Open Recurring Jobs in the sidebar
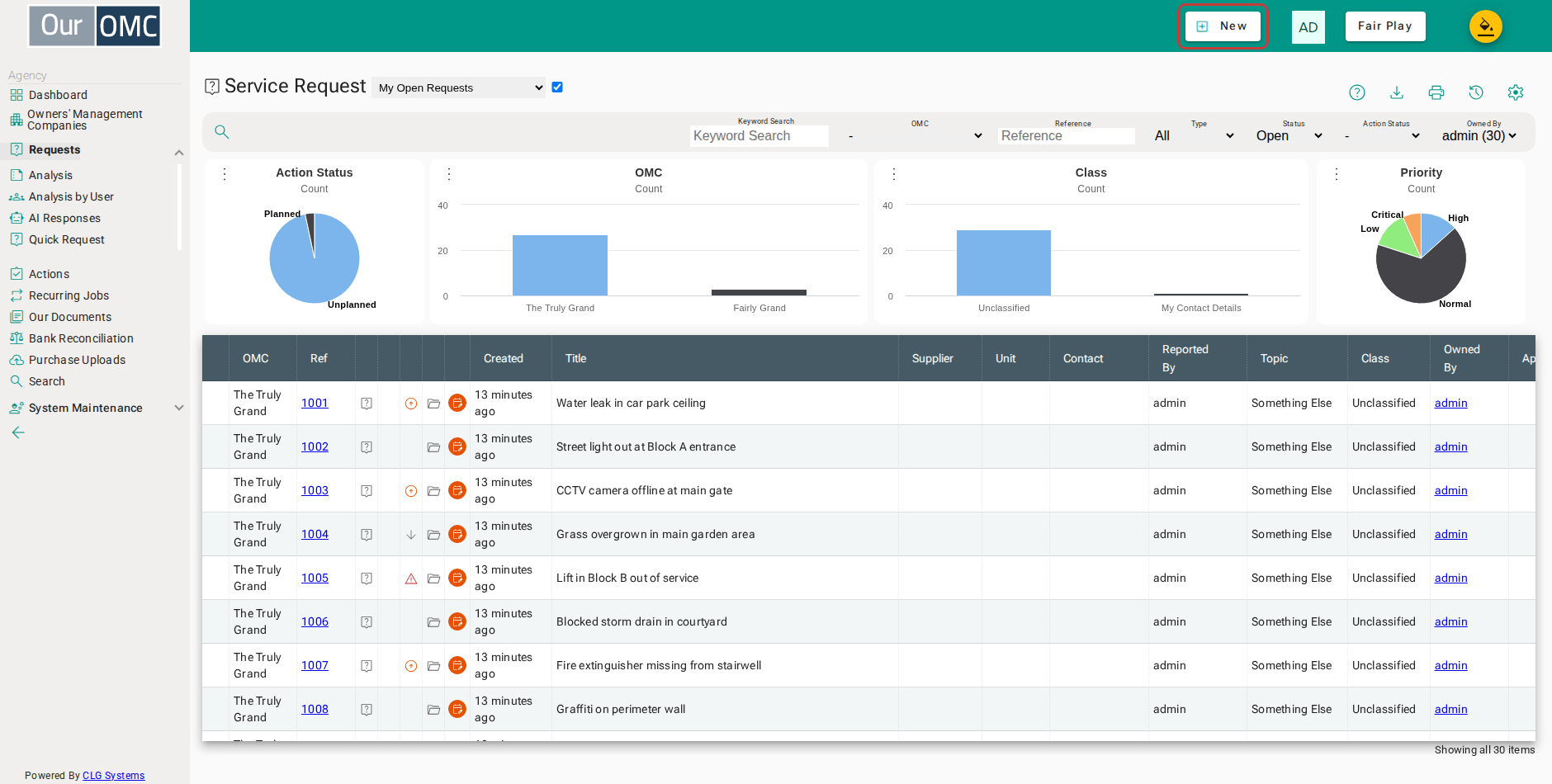Screen dimensions: 1552x784 point(69,295)
